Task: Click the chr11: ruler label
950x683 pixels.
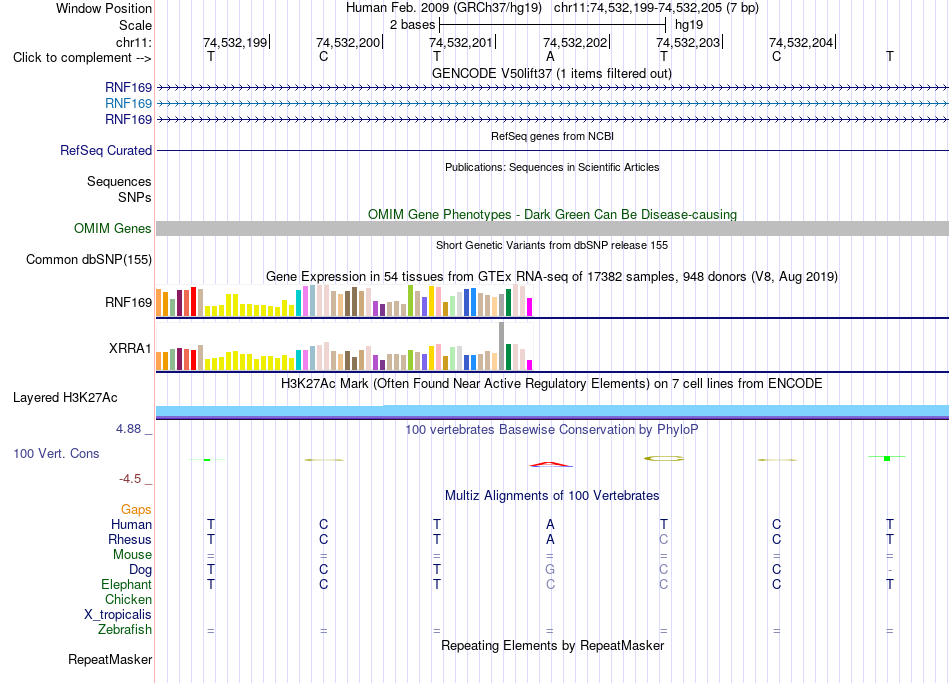Action: [x=133, y=42]
